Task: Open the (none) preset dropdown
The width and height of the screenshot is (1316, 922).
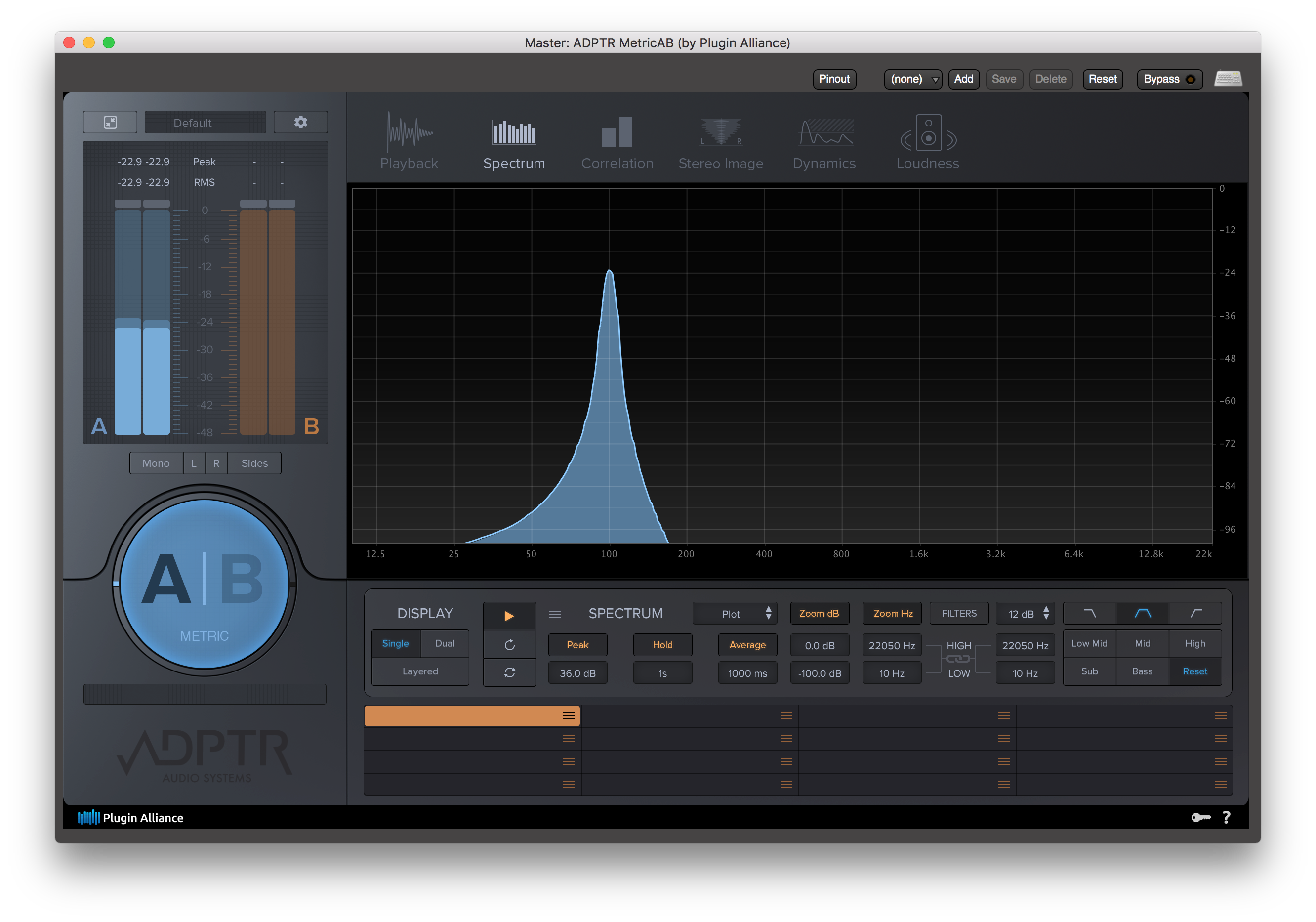Action: (913, 79)
